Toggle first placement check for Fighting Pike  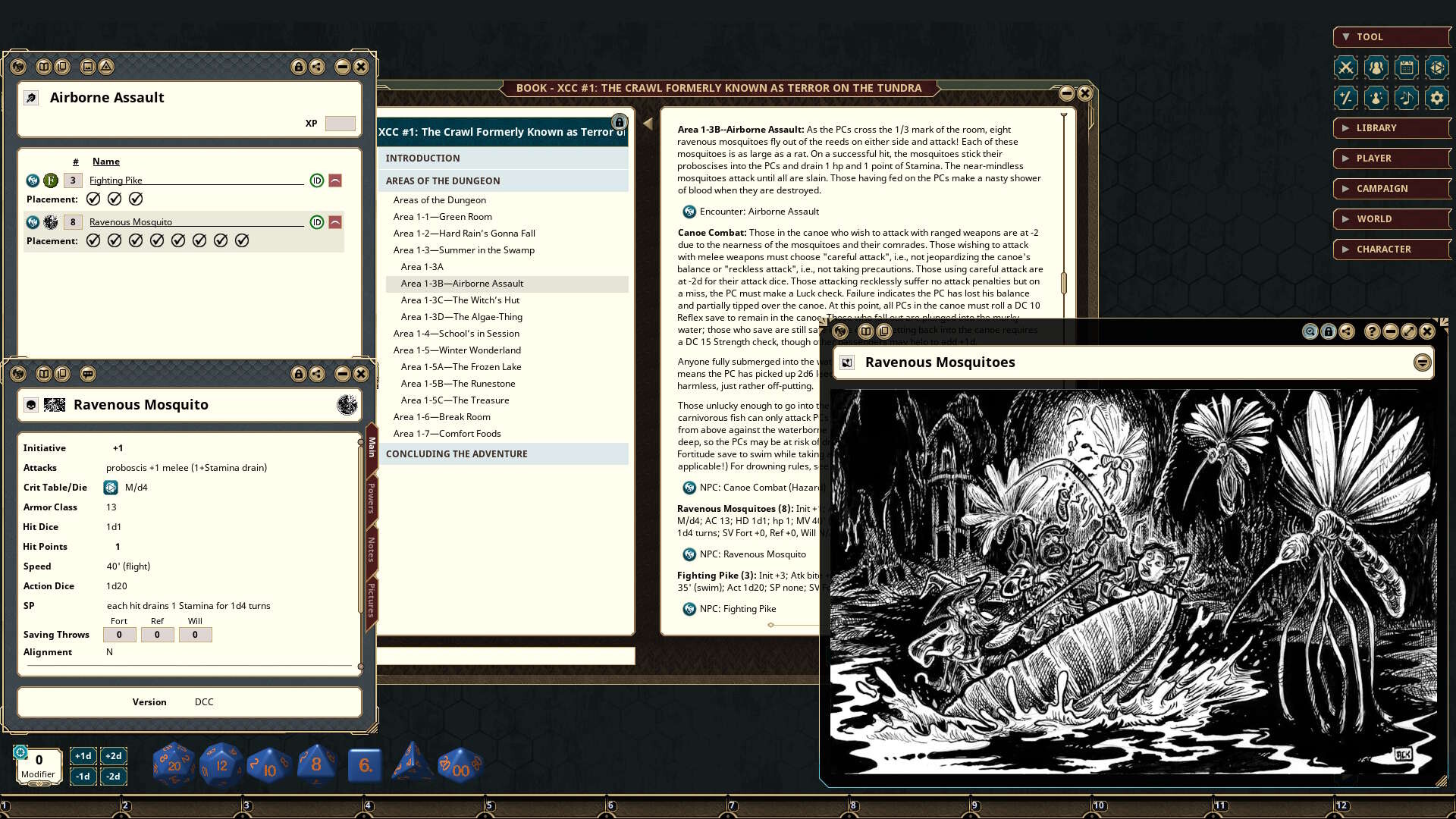[93, 199]
